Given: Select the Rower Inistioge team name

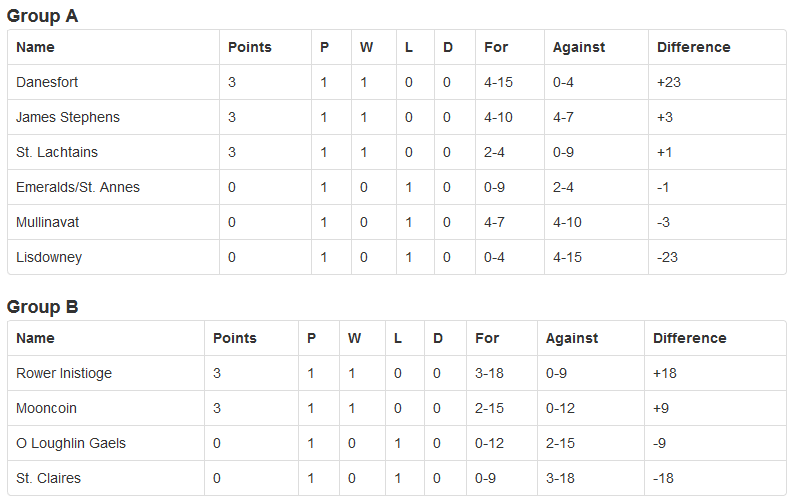Looking at the screenshot, I should coord(64,373).
